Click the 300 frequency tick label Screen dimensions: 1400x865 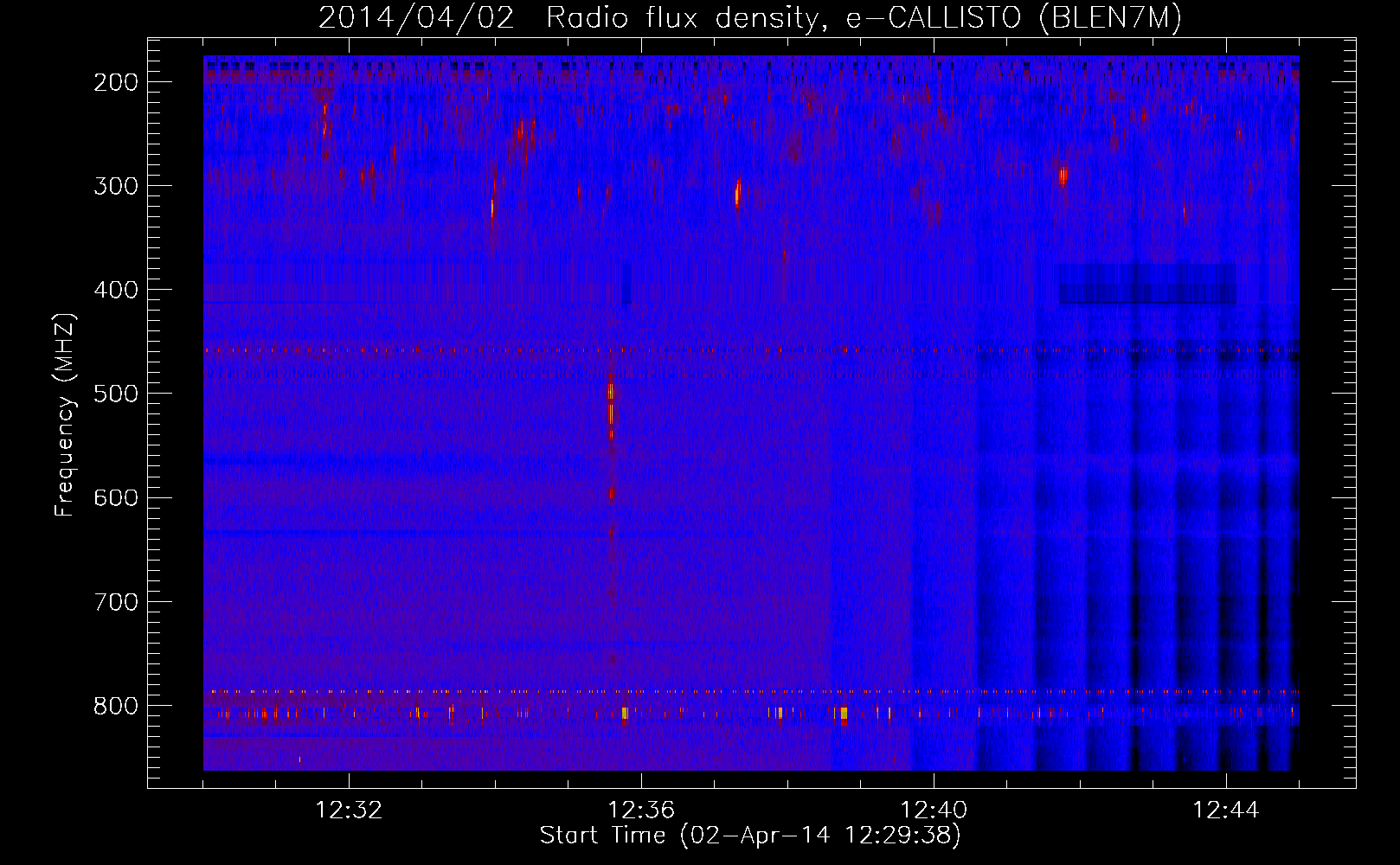click(115, 186)
